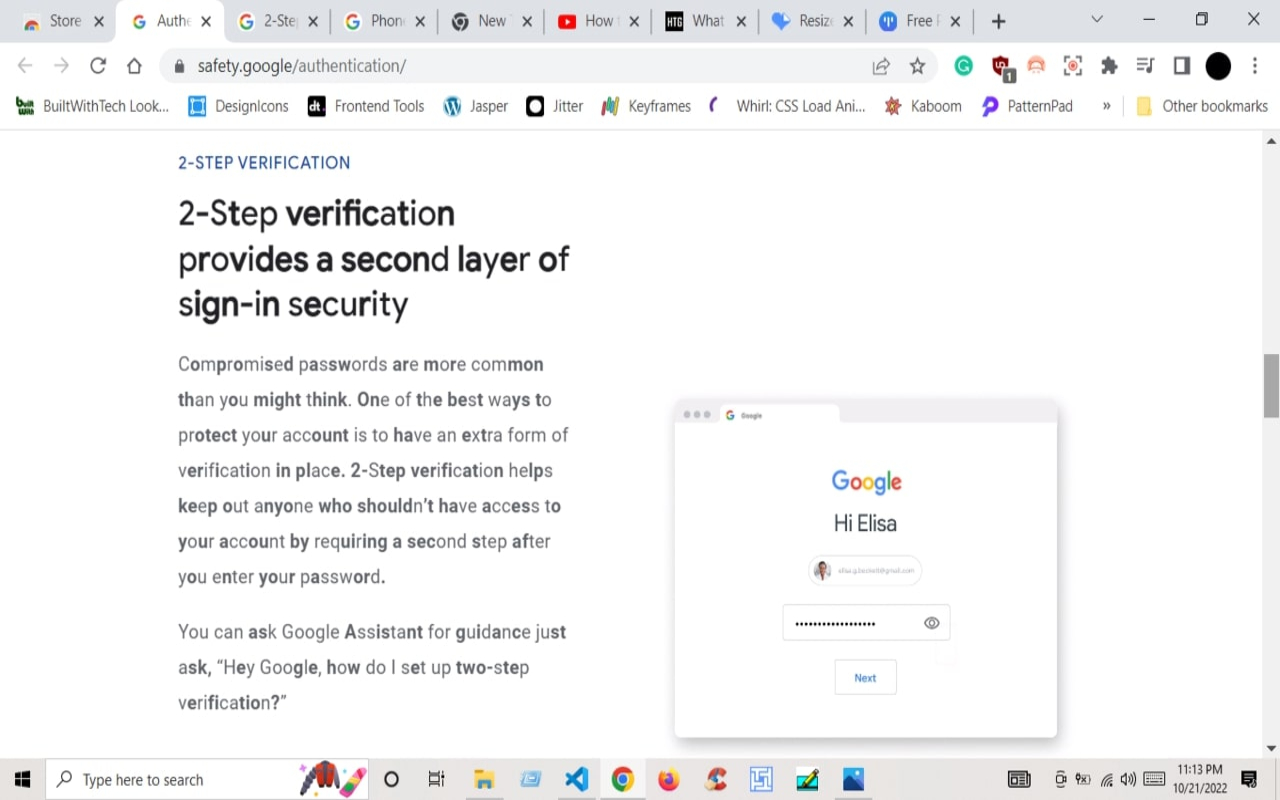Open the Jasper bookmark
This screenshot has width=1280, height=800.
point(476,106)
